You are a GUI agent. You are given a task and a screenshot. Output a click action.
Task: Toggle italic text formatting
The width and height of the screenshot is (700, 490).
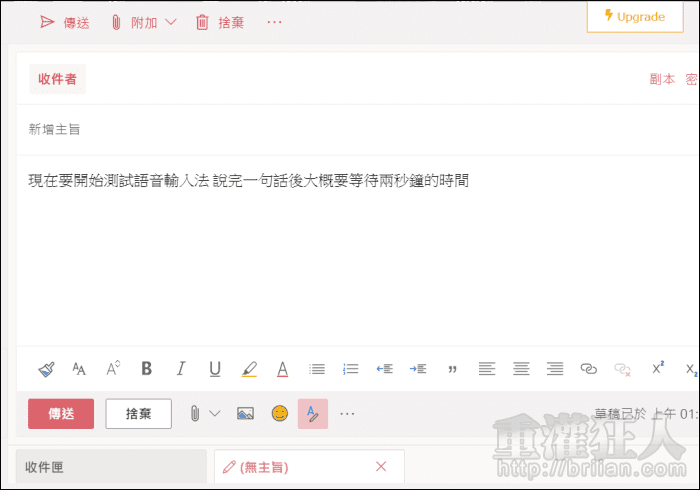tap(181, 369)
